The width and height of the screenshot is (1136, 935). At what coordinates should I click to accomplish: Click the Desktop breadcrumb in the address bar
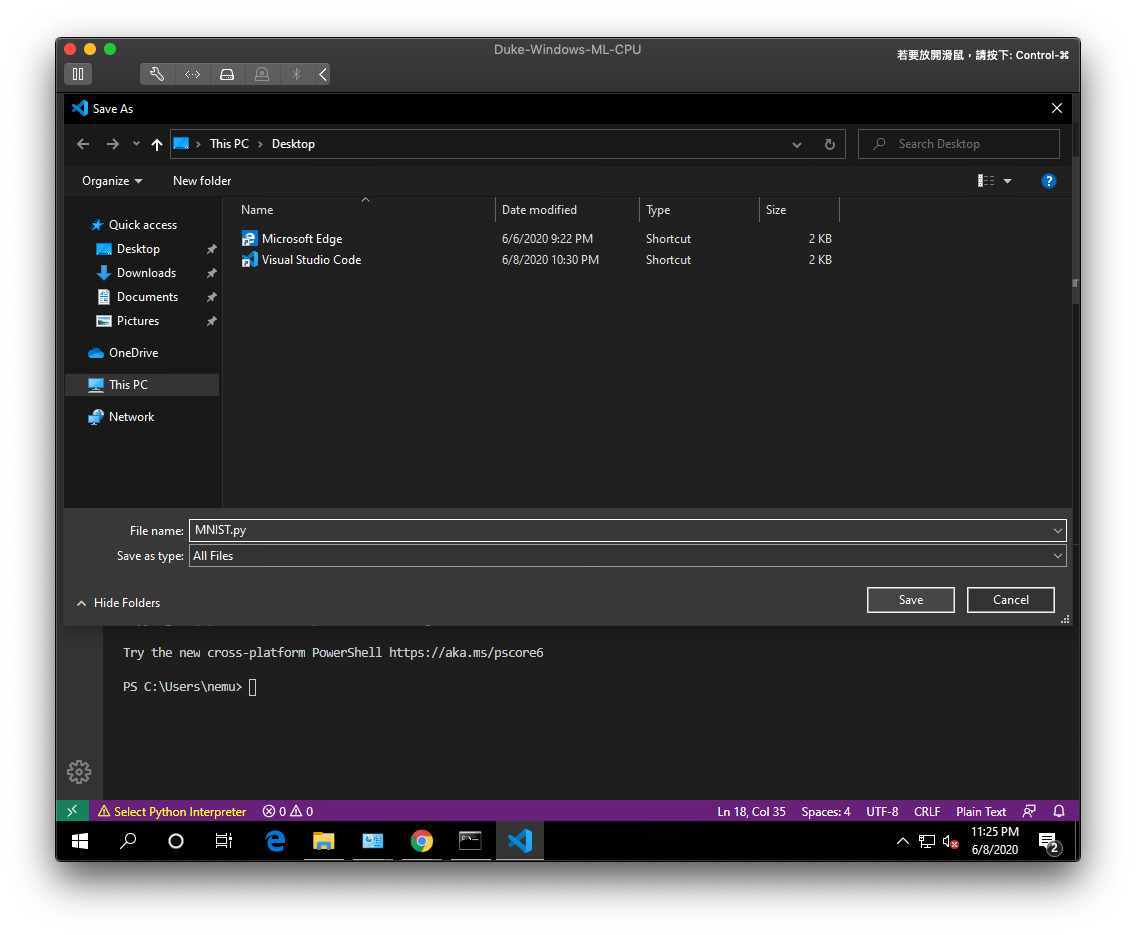tap(292, 143)
